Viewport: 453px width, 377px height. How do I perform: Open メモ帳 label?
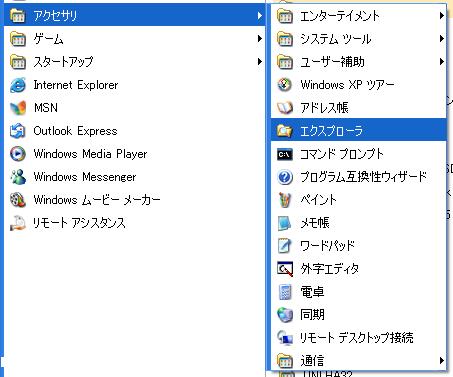point(315,223)
